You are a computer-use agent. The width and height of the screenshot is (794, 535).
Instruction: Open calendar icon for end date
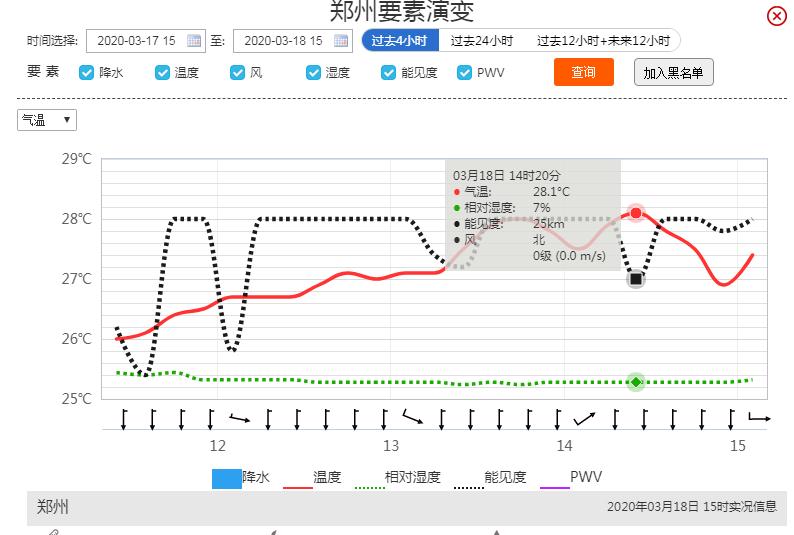[342, 41]
